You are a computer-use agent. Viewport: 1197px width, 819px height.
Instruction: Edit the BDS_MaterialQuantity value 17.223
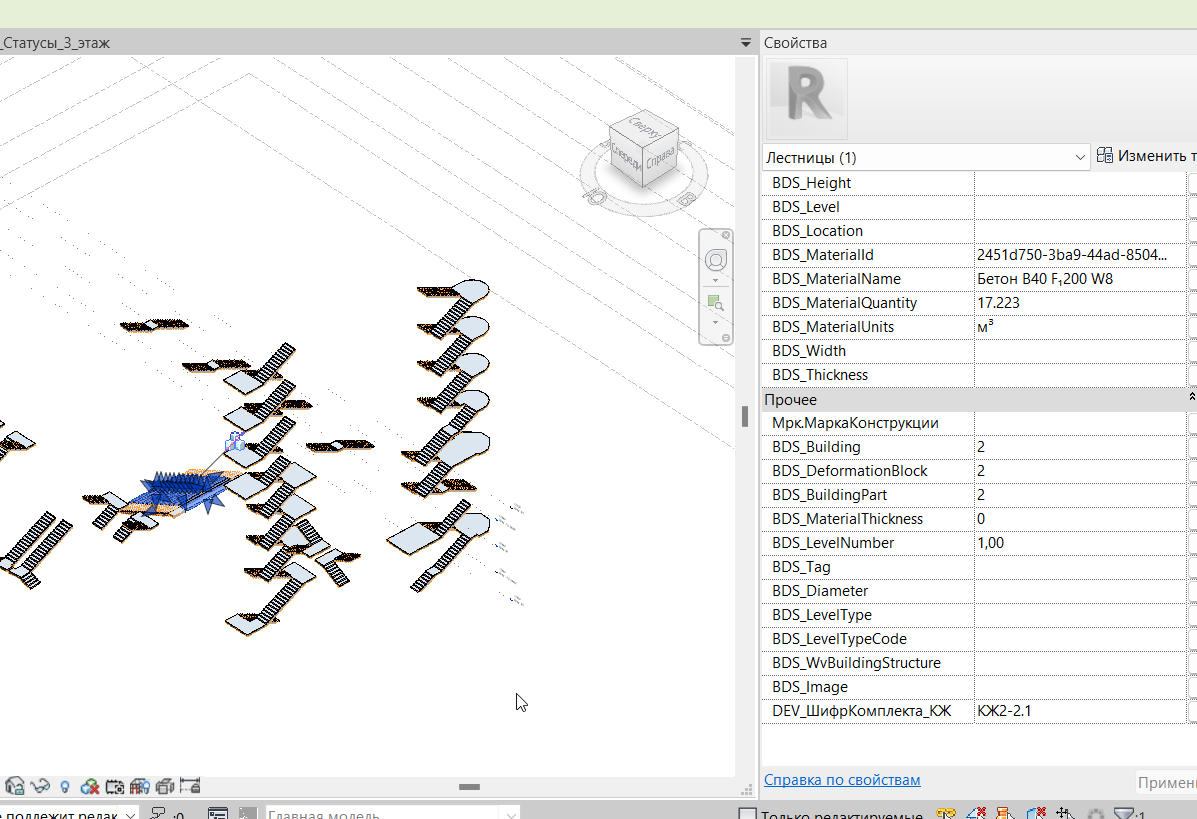[x=1080, y=302]
